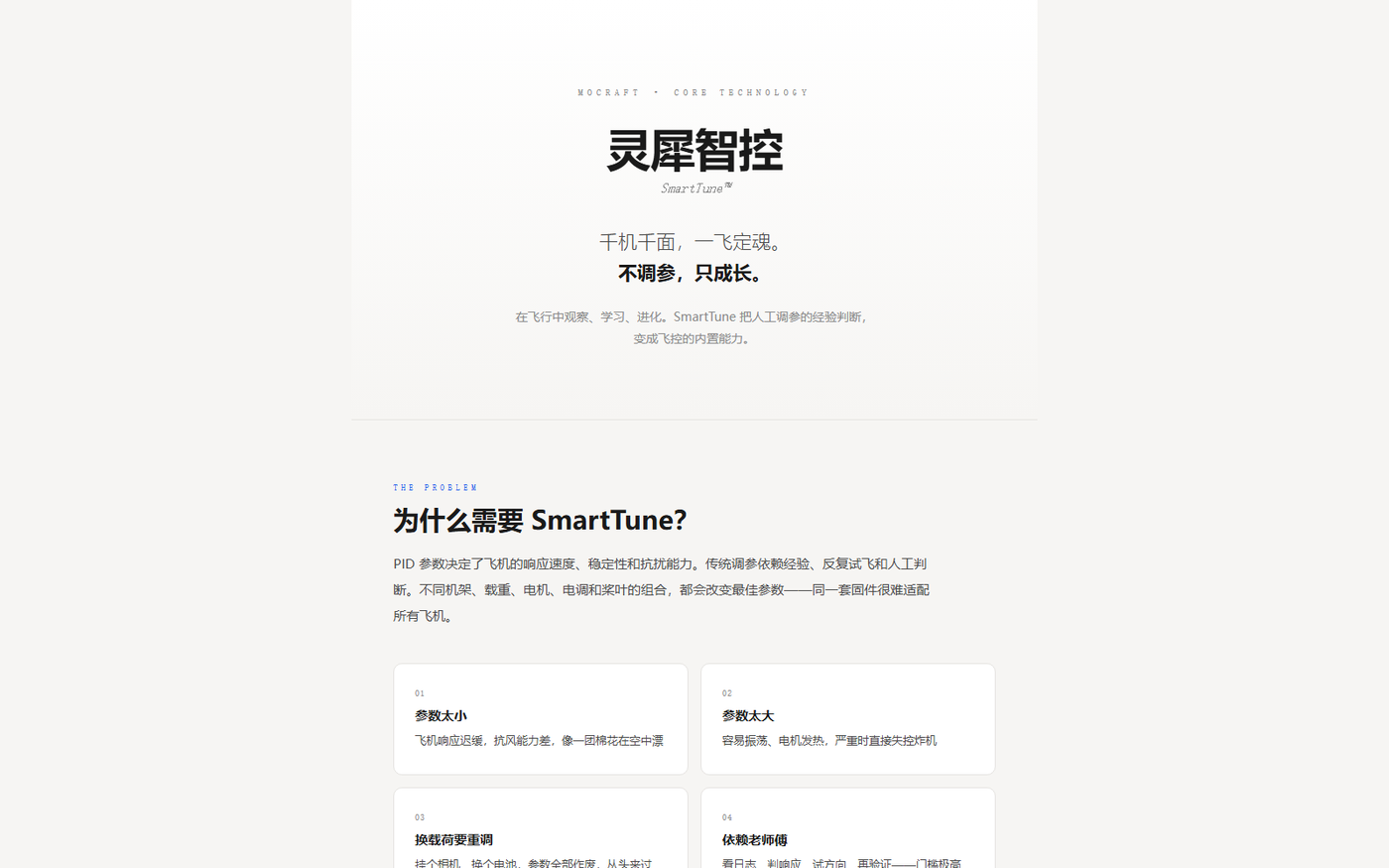Click number 04 in the fourth card

(727, 817)
